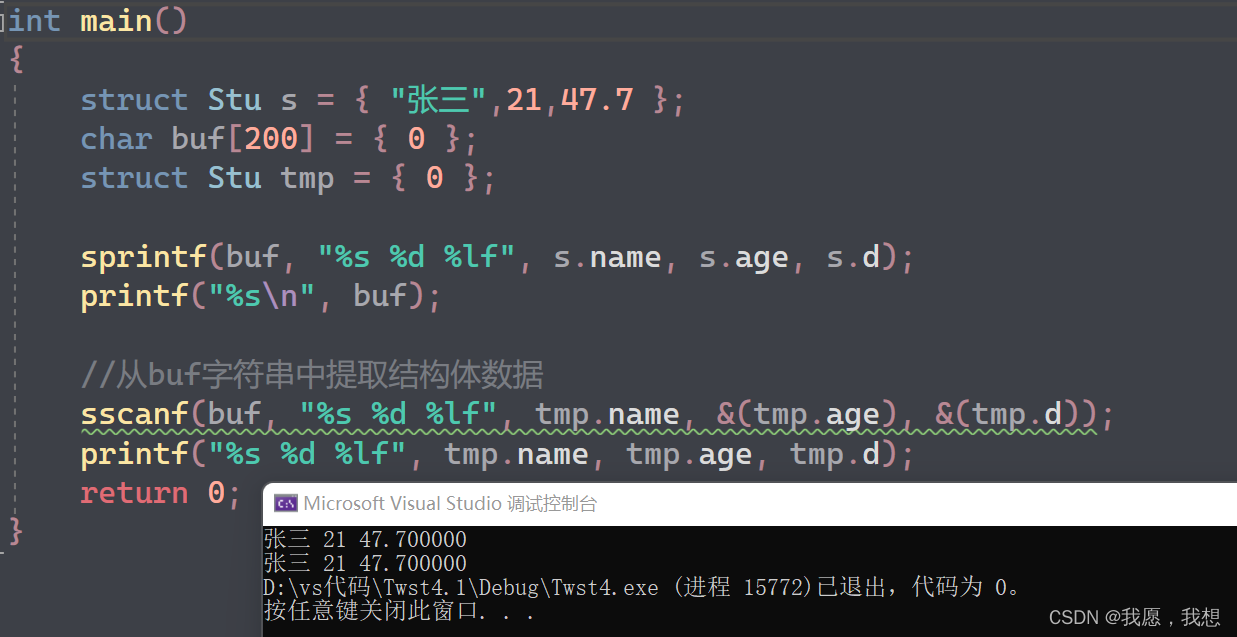
Task: Click the console title 'Microsoft Visual Studio 调试控制台'
Action: click(x=450, y=504)
